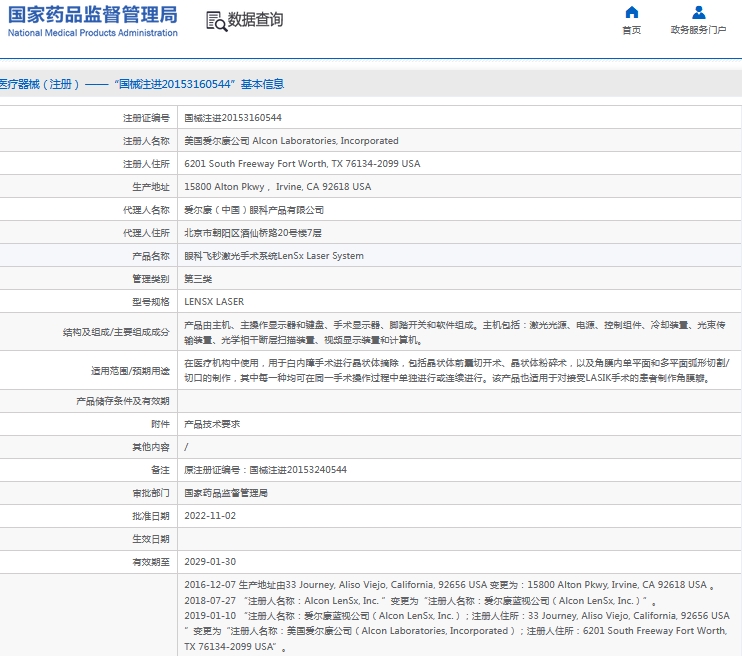Select approval date 2022-11-02
Viewport: 742px width, 656px height.
(210, 516)
